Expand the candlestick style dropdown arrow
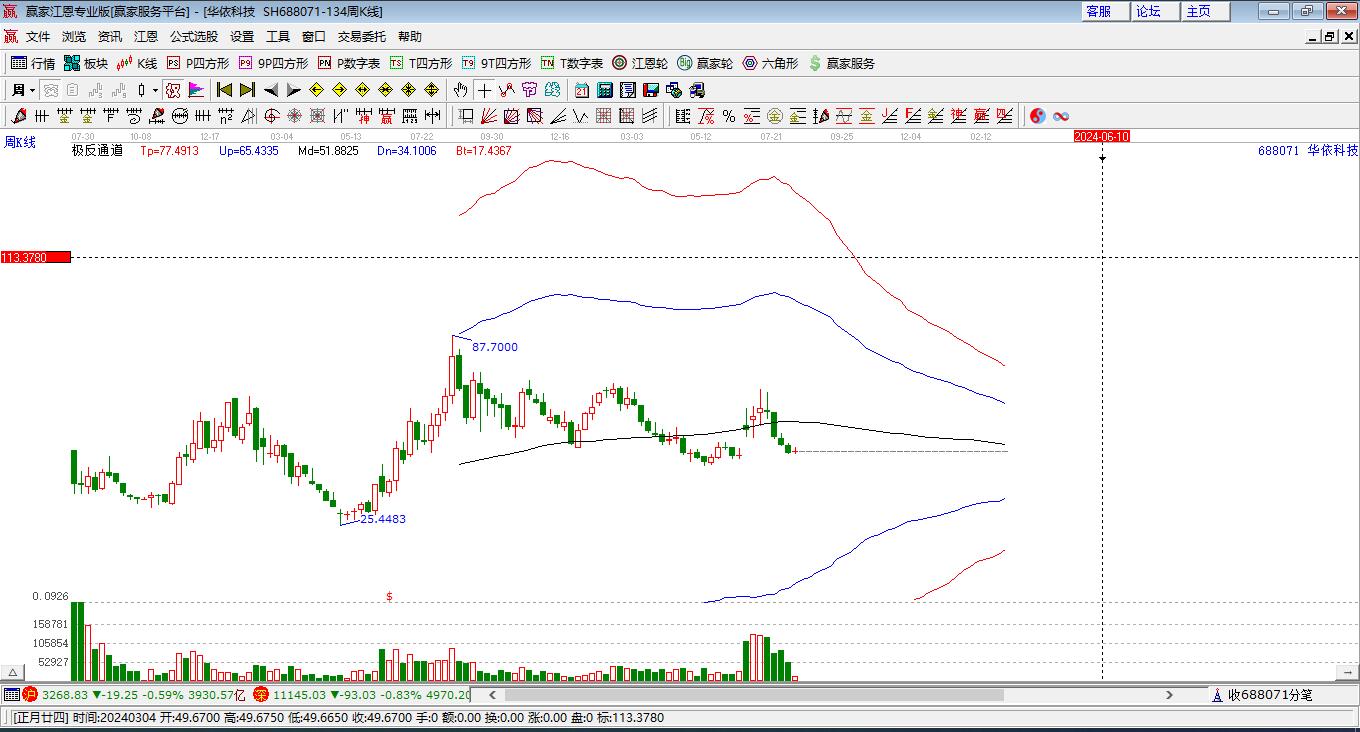 coord(155,90)
